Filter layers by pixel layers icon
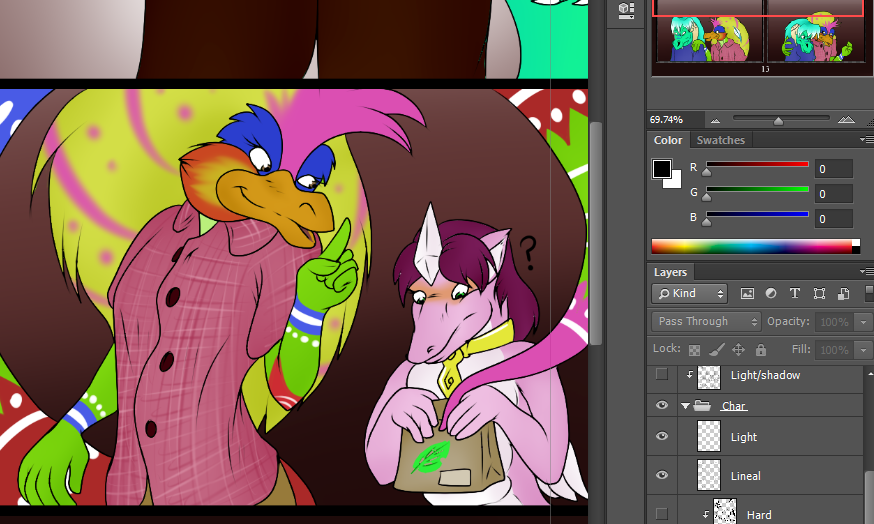874x524 pixels. pyautogui.click(x=747, y=293)
